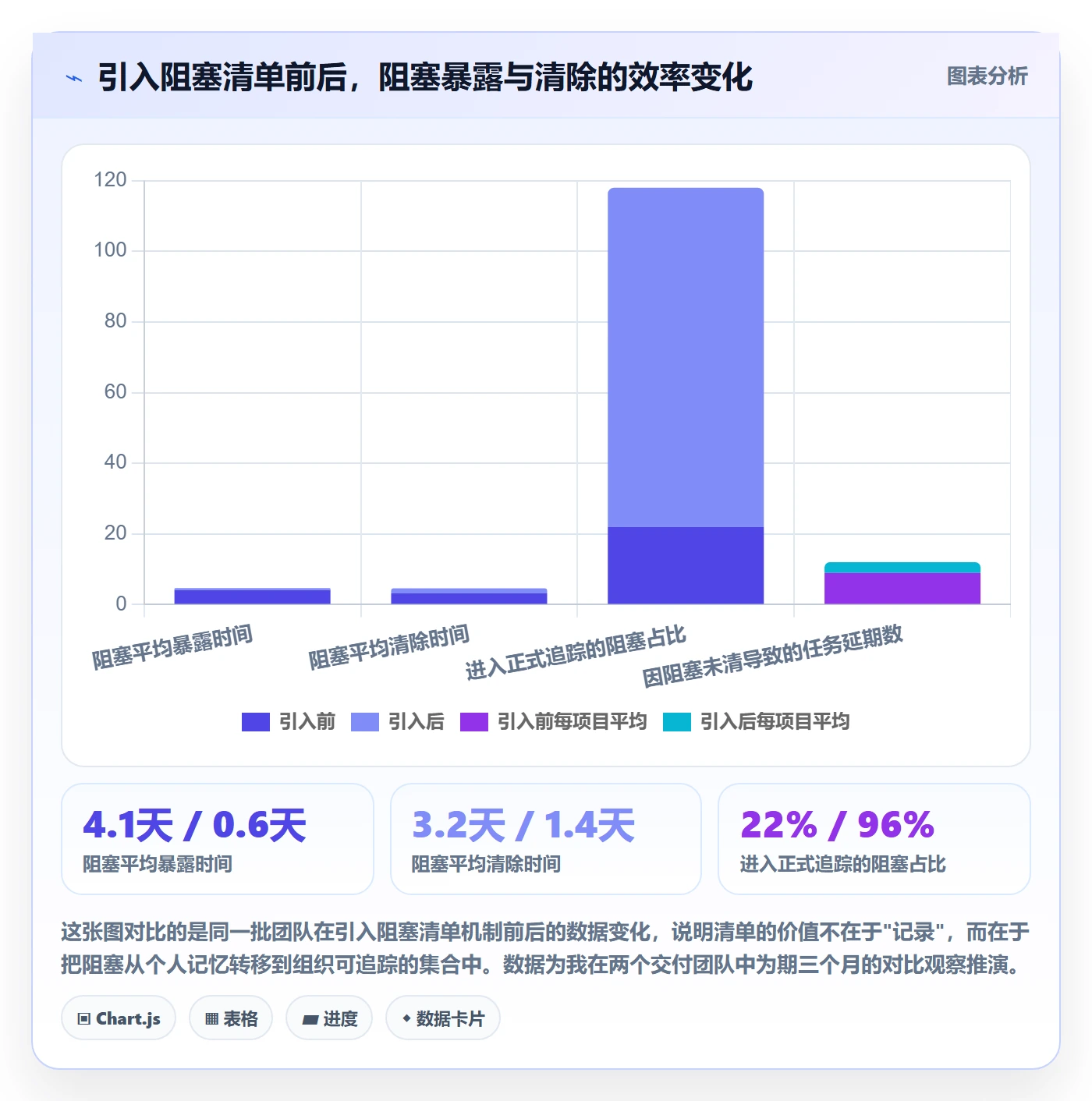Open the 4.1天 / 0.6天 data card
Image resolution: width=1092 pixels, height=1101 pixels.
coord(218,839)
